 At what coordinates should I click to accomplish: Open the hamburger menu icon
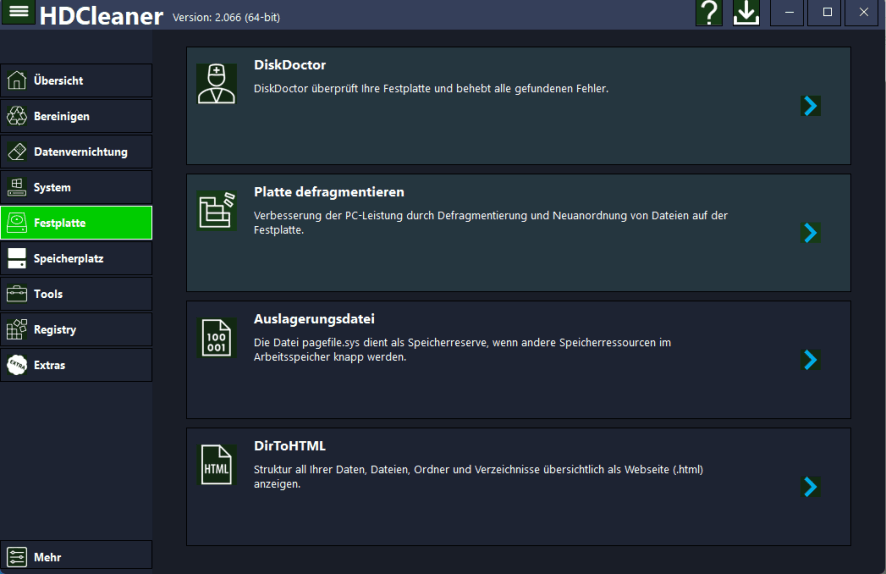click(x=19, y=12)
